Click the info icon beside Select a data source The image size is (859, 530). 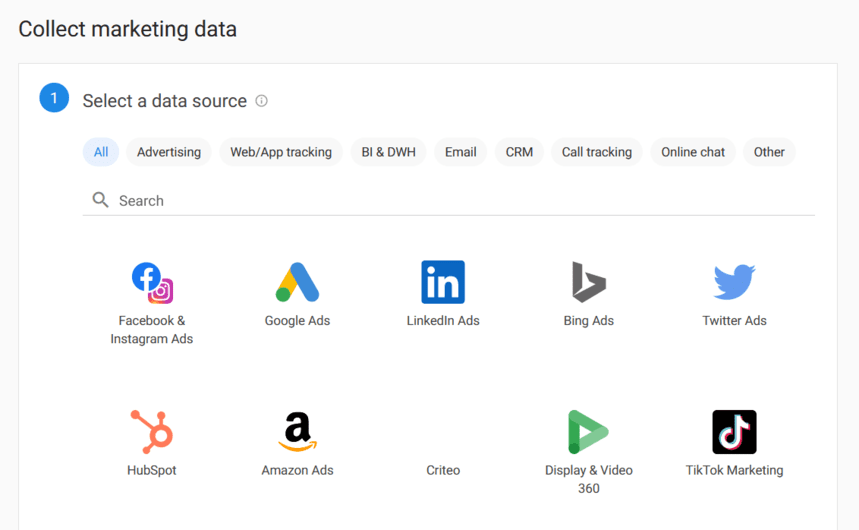(x=262, y=101)
